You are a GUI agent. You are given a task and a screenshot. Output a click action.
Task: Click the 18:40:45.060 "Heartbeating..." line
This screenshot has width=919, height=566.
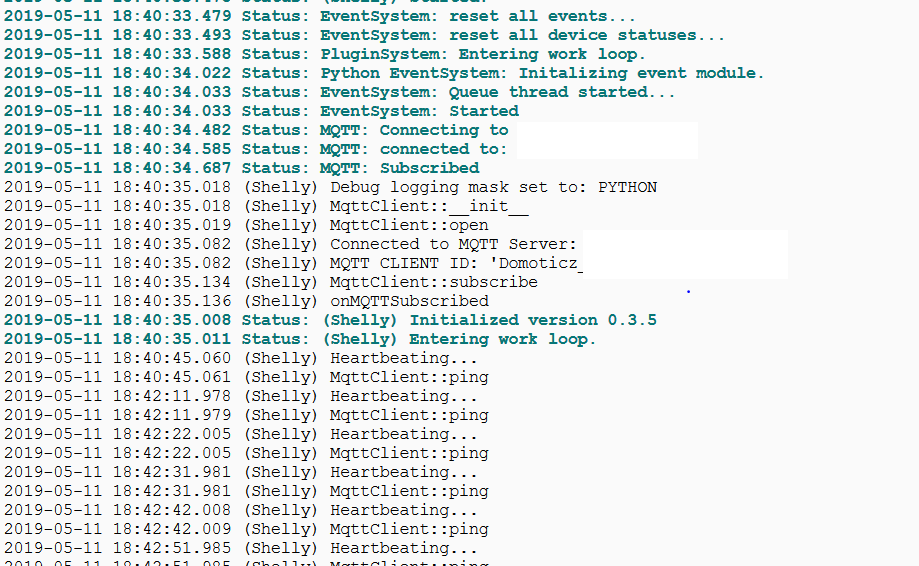(x=241, y=358)
